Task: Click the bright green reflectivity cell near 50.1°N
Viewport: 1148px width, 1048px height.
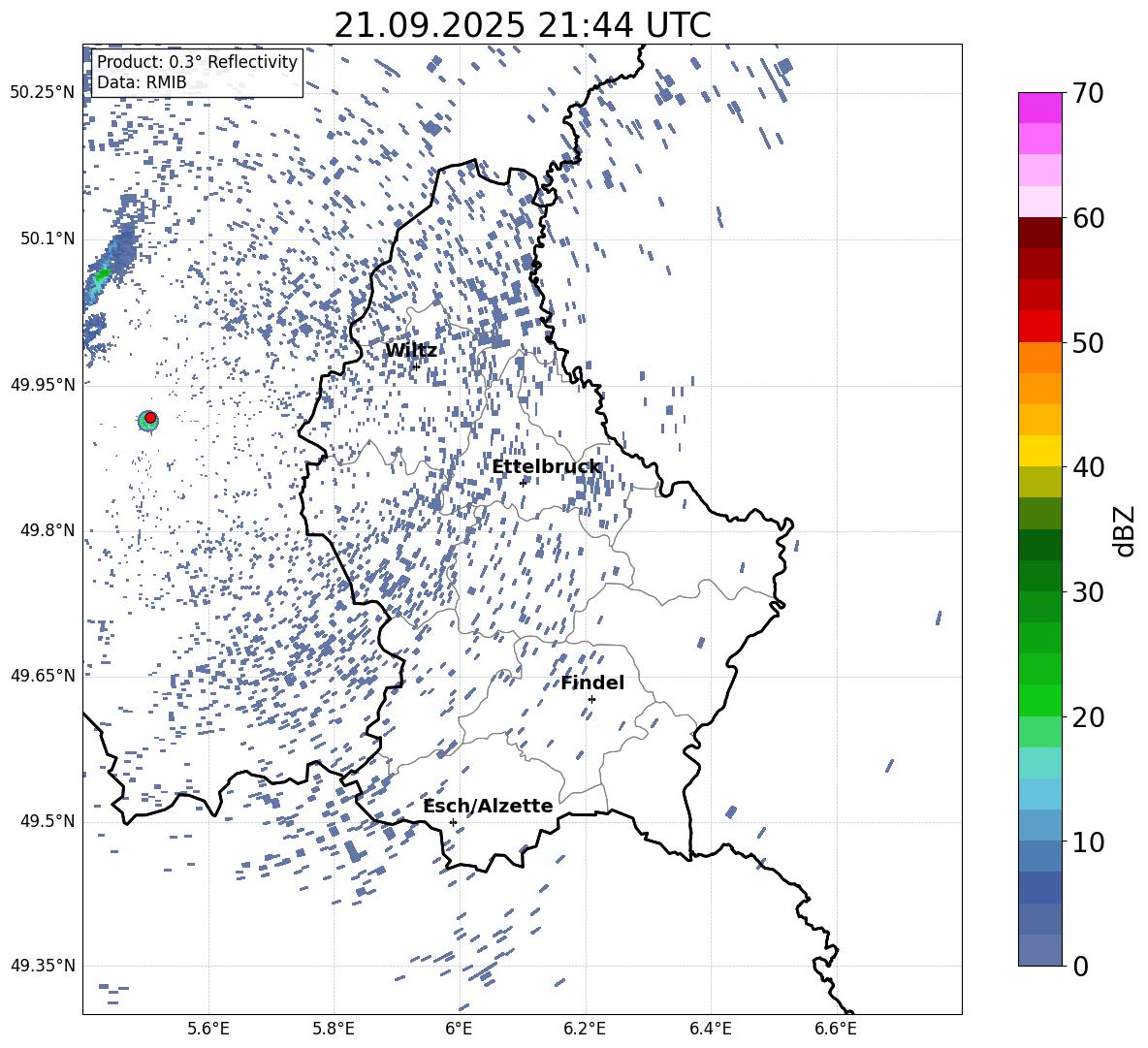Action: tap(102, 276)
